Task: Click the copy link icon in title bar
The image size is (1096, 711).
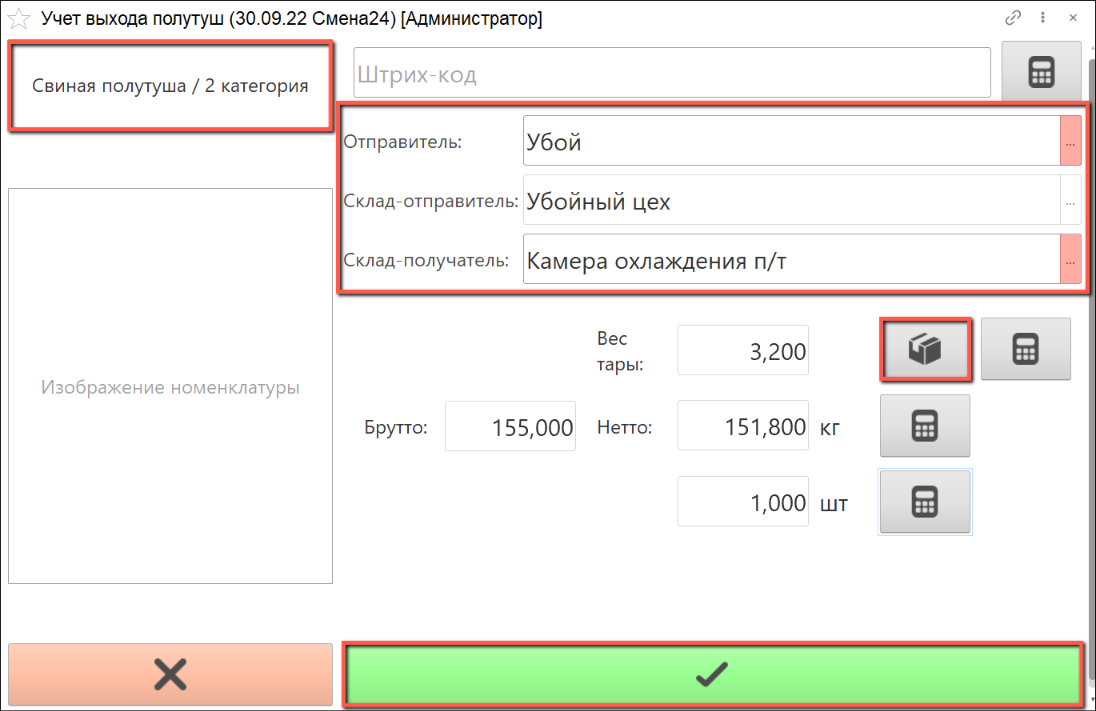Action: (1013, 18)
